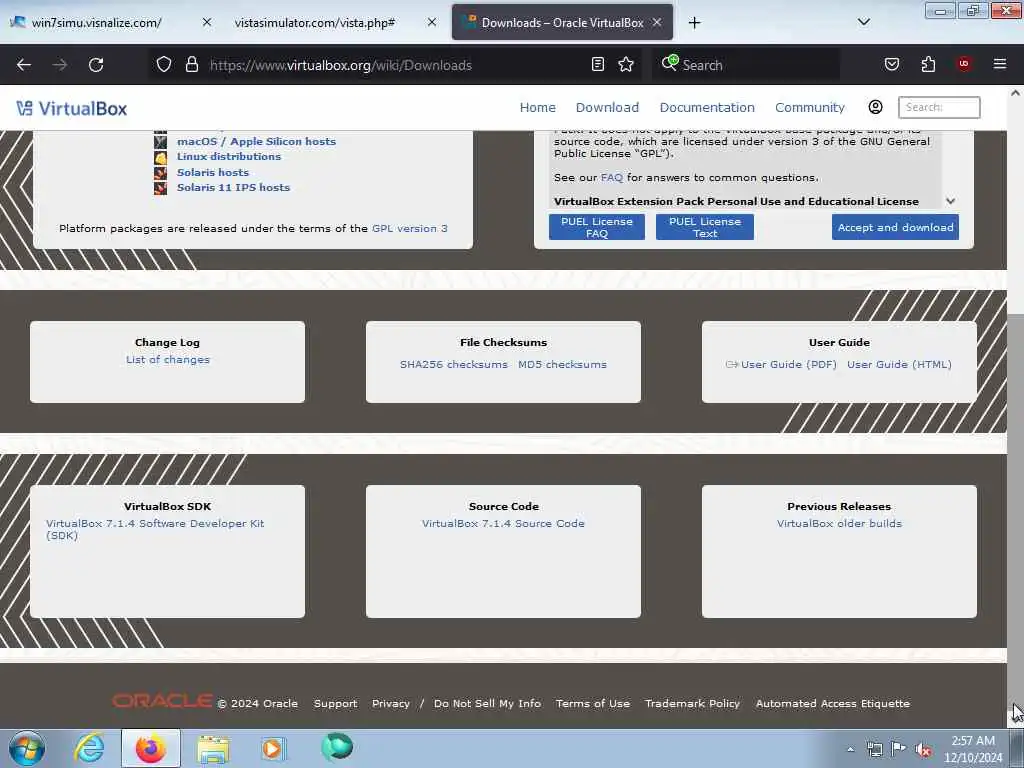The width and height of the screenshot is (1024, 768).
Task: Open VirtualBox 7.1.4 Source Code link
Action: pos(503,524)
